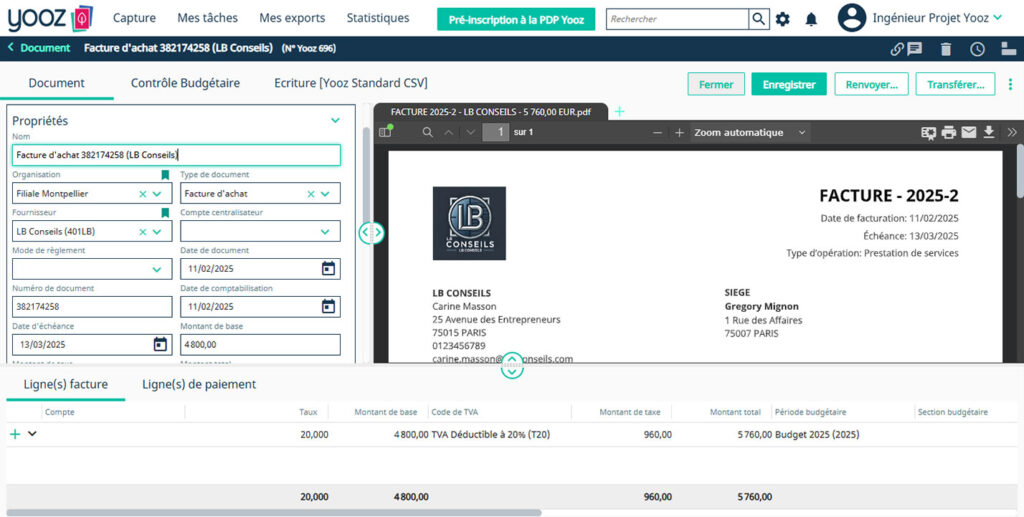The image size is (1024, 517).
Task: Click the Renvoyer... button
Action: coord(871,84)
